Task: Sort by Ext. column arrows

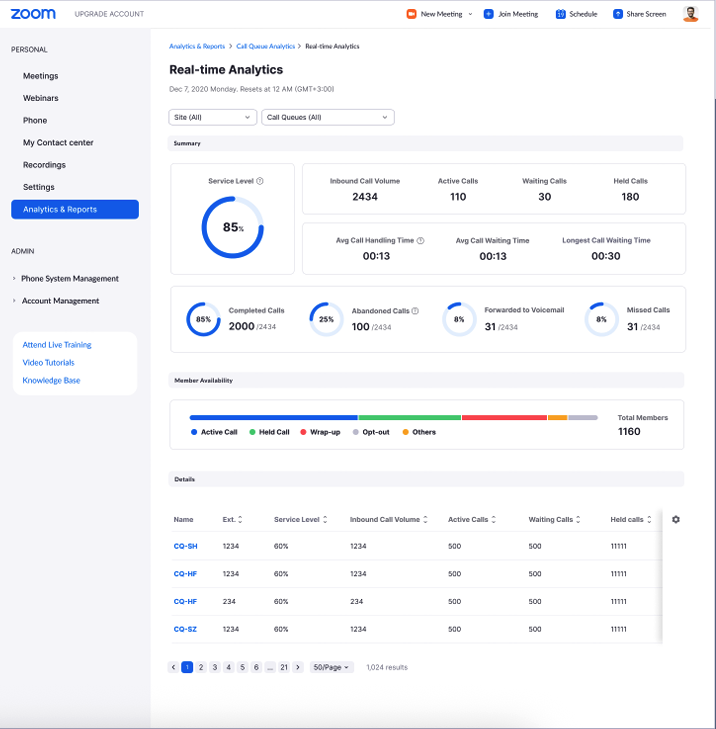Action: (240, 519)
